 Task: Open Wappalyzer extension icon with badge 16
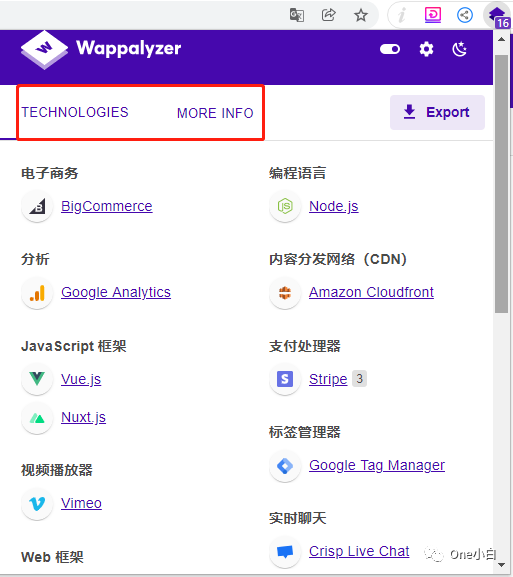tap(497, 16)
